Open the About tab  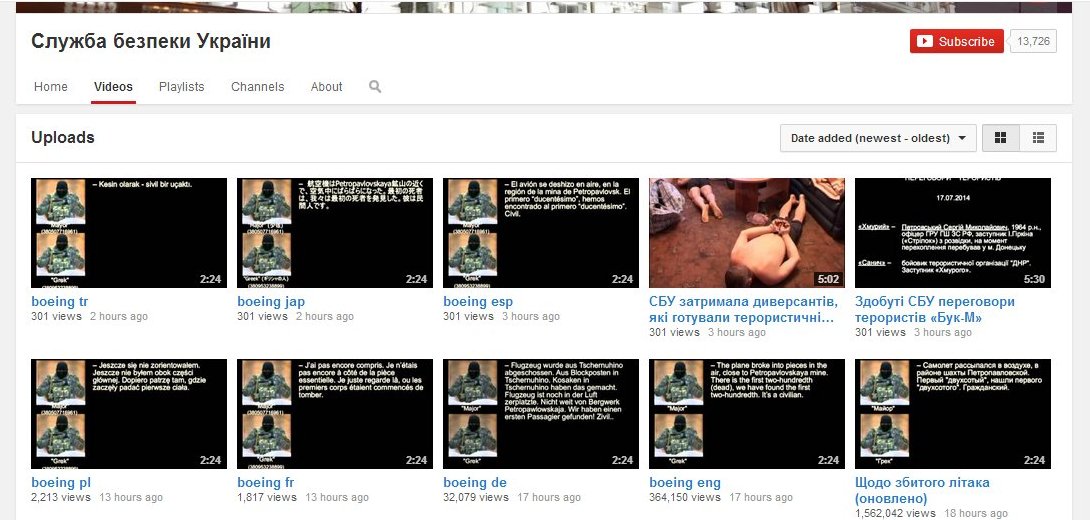click(x=326, y=87)
